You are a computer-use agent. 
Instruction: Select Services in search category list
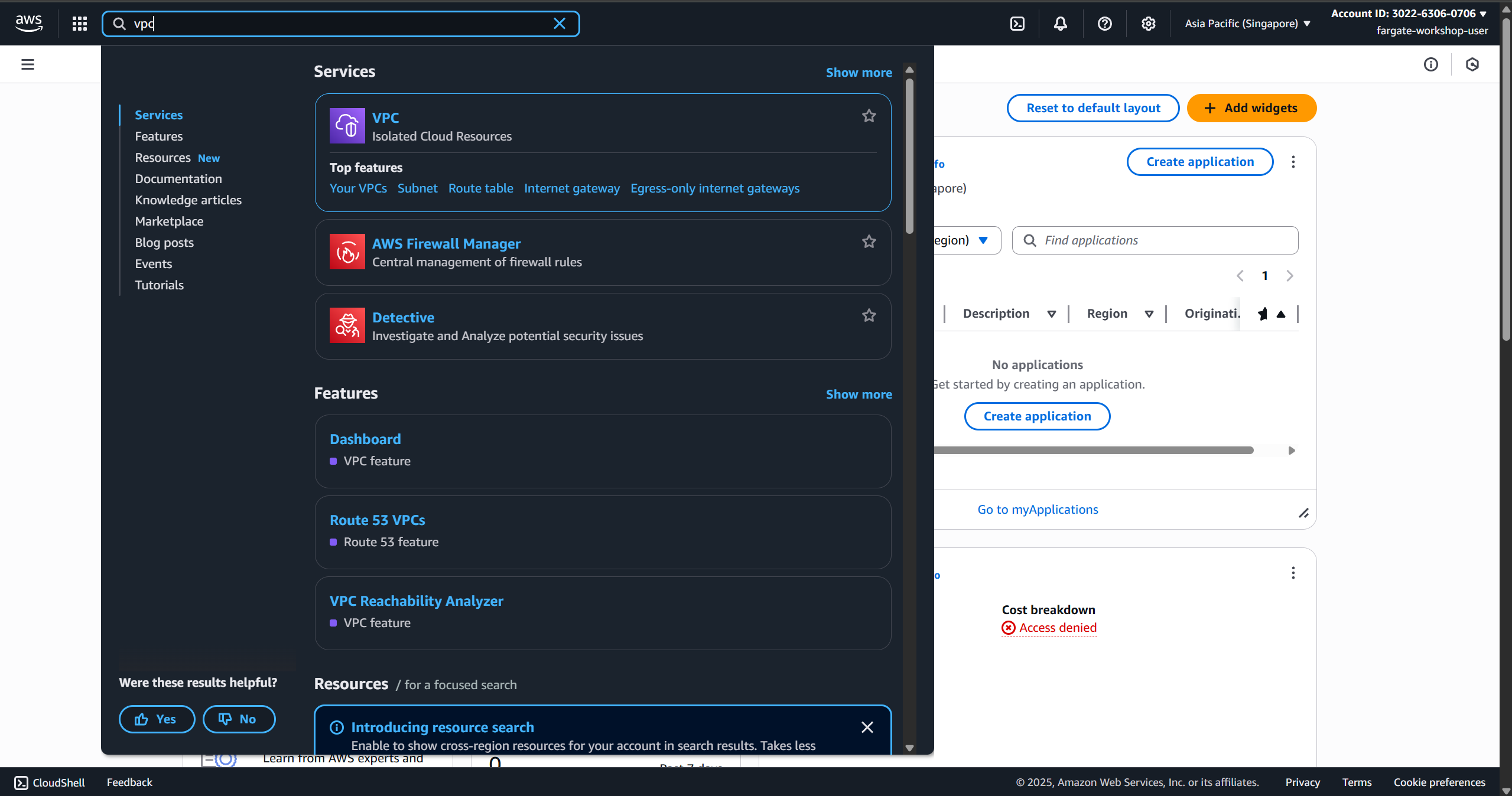pos(158,115)
